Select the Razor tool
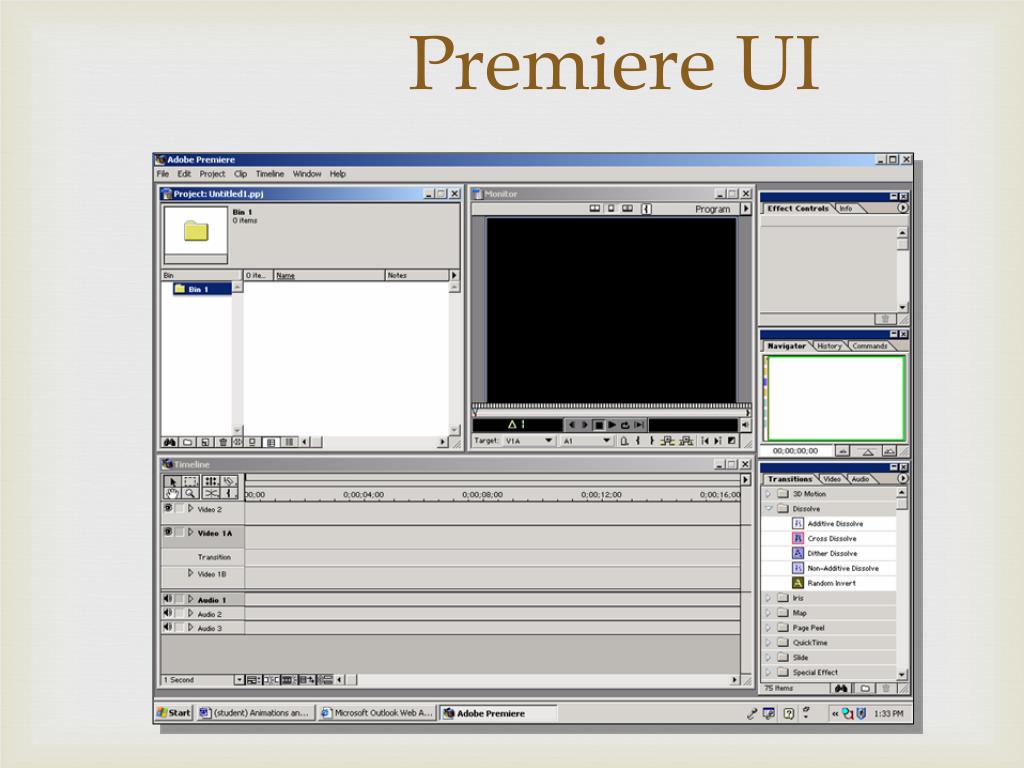 pos(229,482)
